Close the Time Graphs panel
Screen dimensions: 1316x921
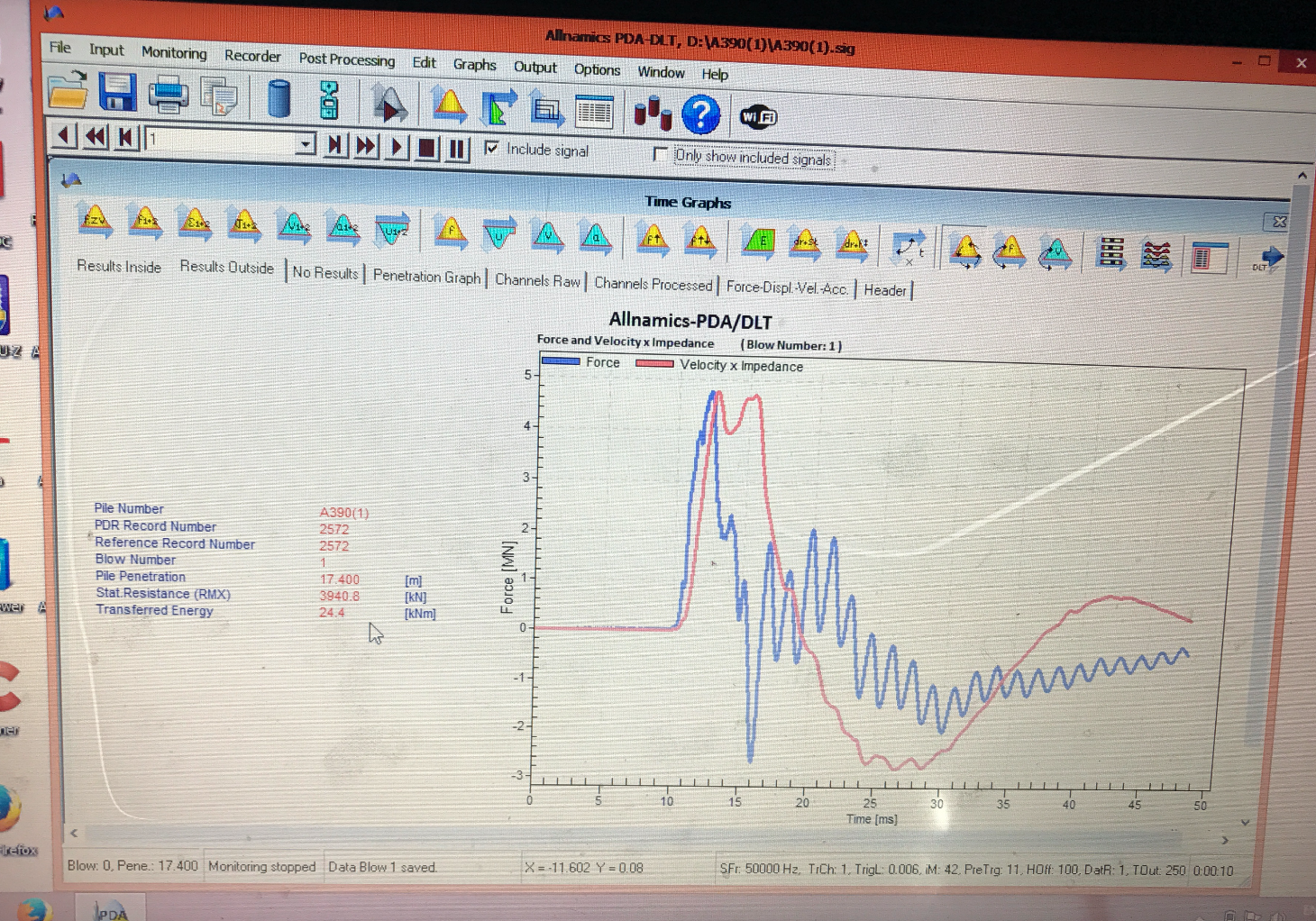[1279, 222]
